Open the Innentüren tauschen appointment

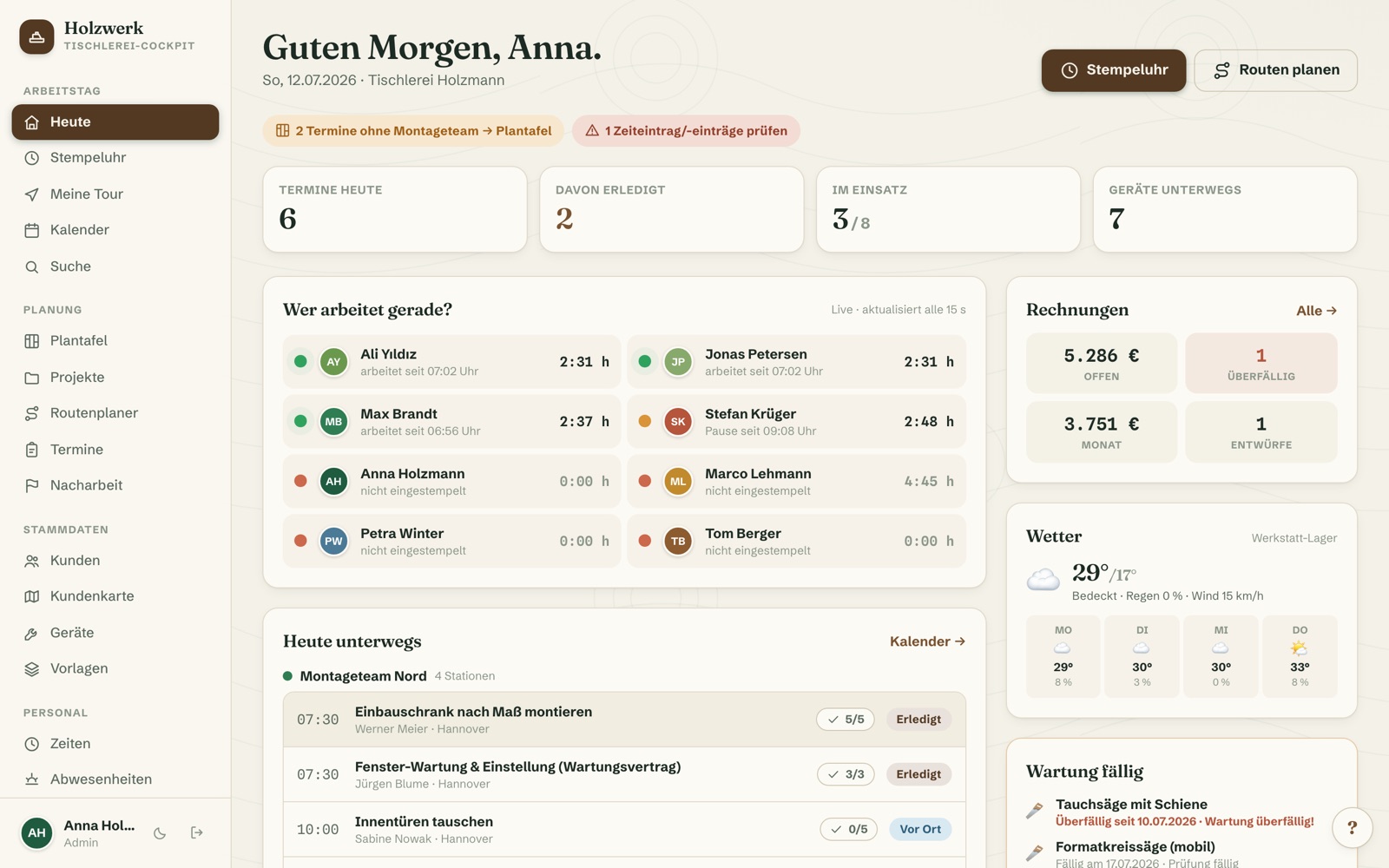pyautogui.click(x=624, y=830)
